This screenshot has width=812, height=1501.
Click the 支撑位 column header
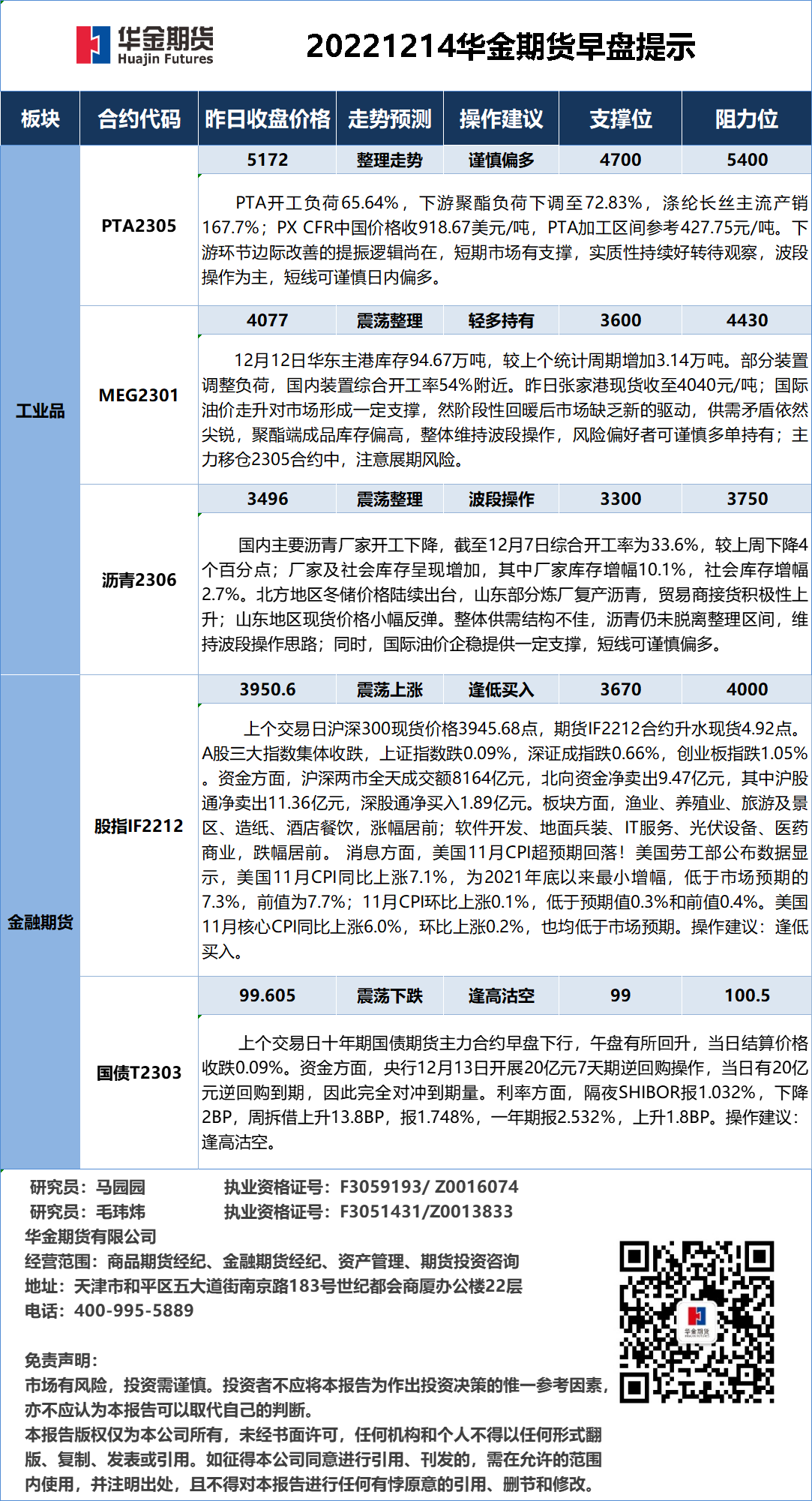[620, 119]
